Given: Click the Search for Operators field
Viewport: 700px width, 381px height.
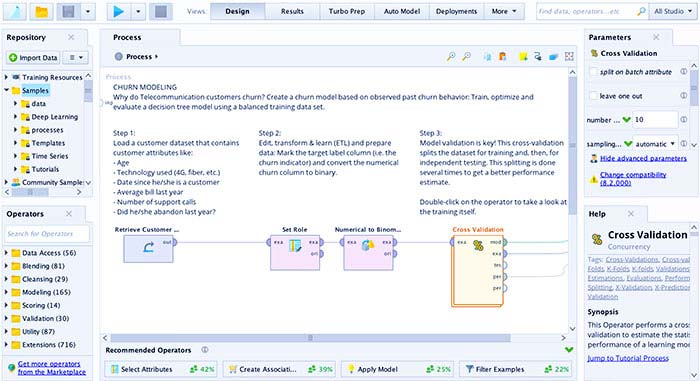Looking at the screenshot, I should (47, 234).
